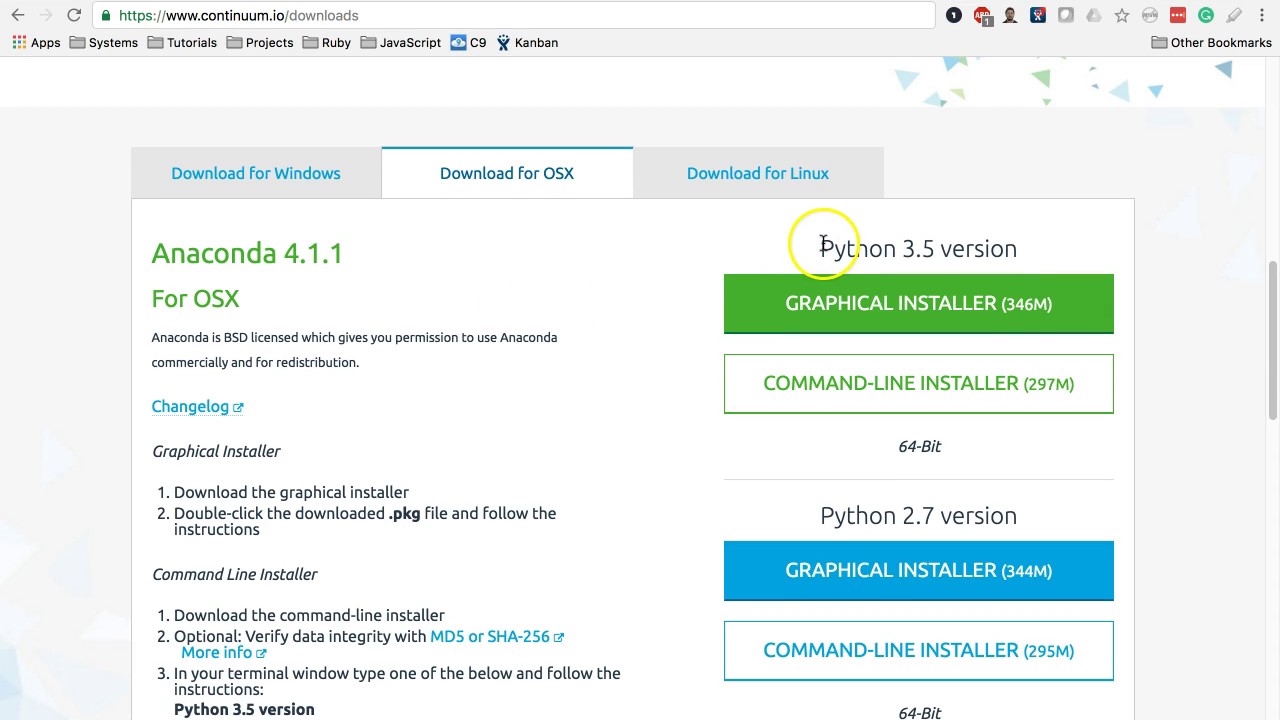This screenshot has width=1280, height=720.
Task: Click the Graphical Installer italic subheading
Action: [216, 451]
